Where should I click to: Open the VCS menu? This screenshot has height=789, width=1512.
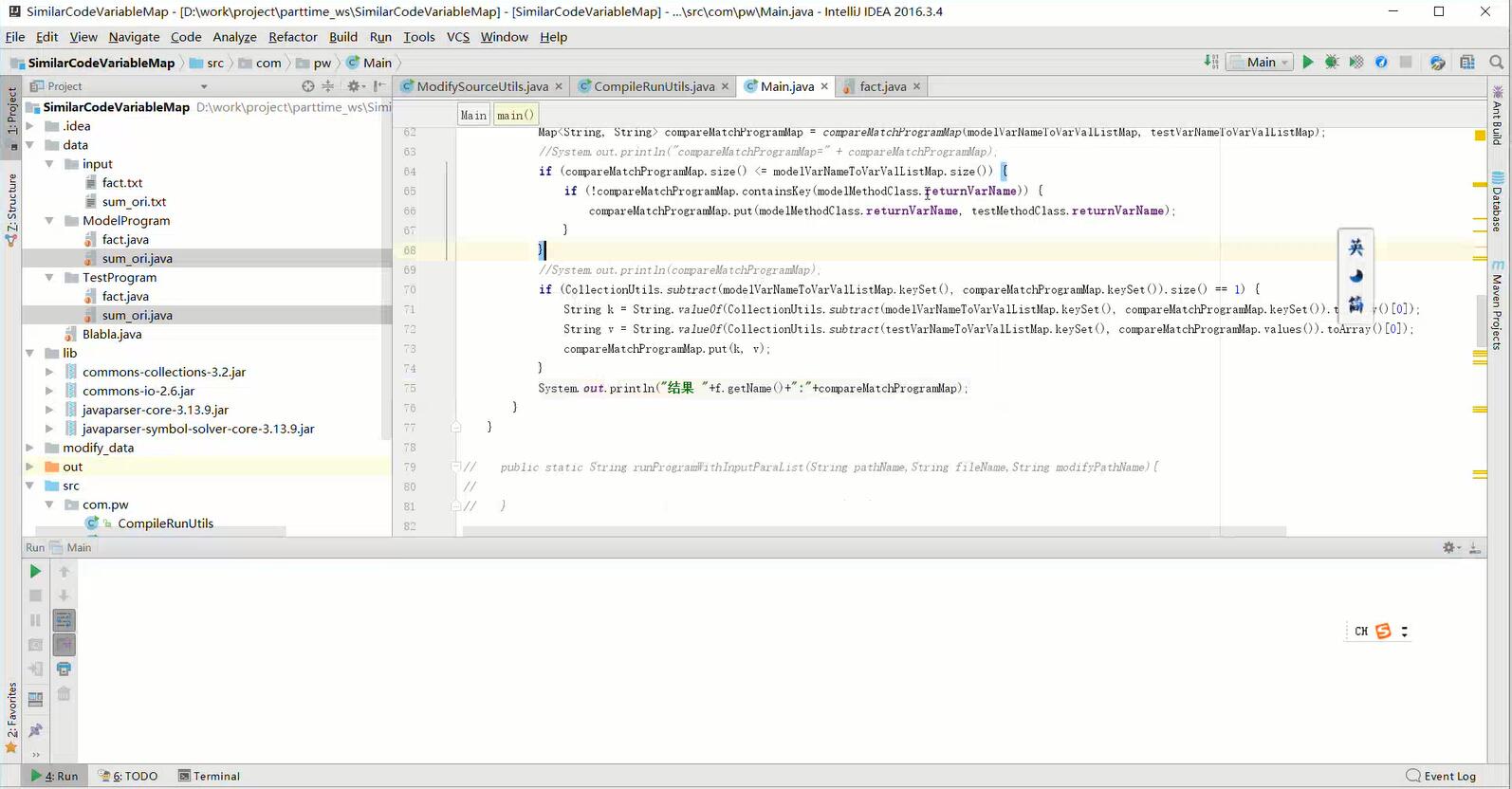point(458,37)
